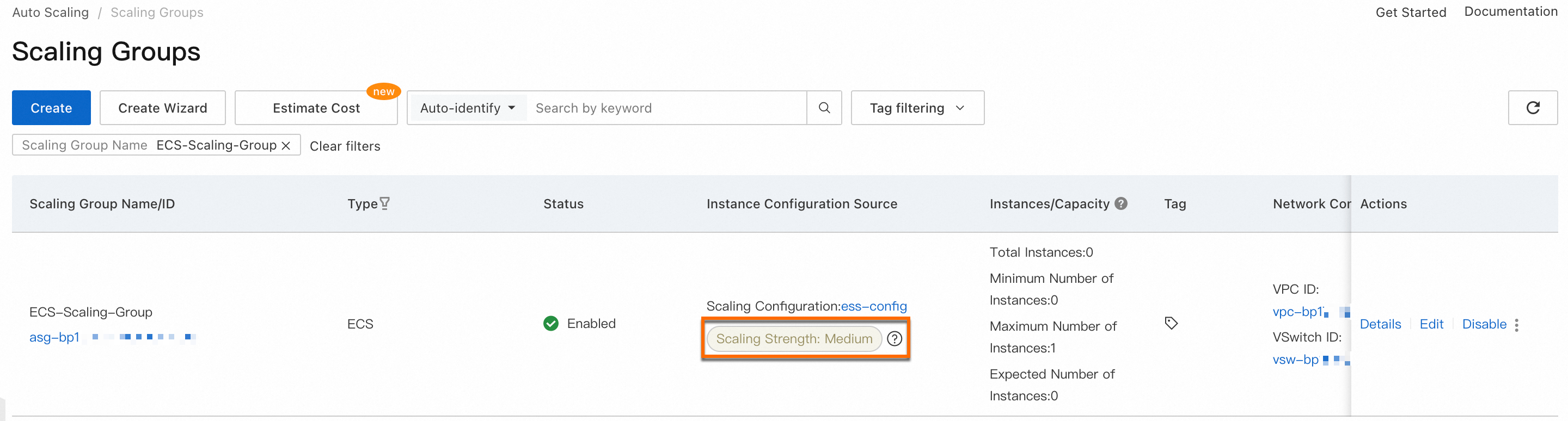Click the Scaling Strength help icon
Viewport: 1568px width, 421px height.
[x=894, y=339]
